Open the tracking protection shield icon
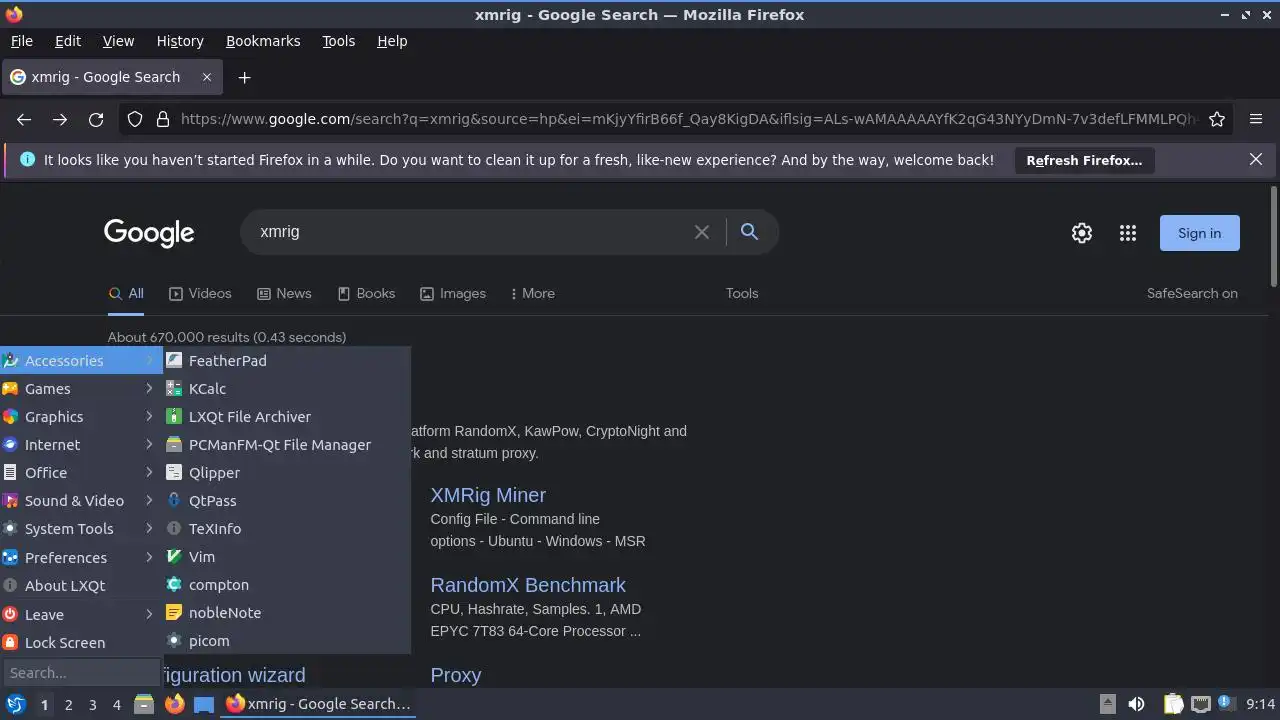The width and height of the screenshot is (1280, 720). coord(135,119)
